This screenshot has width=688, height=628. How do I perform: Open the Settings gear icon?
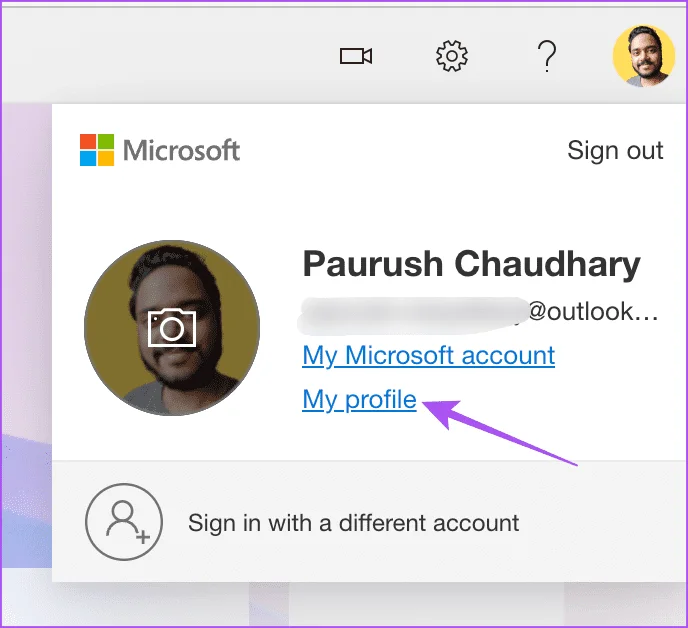(452, 56)
